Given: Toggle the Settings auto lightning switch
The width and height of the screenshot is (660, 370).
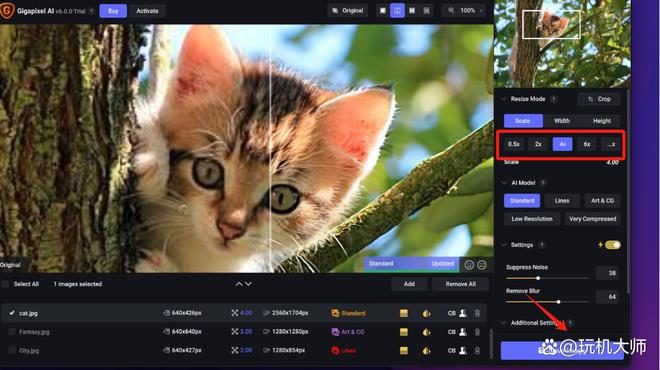Looking at the screenshot, I should [x=612, y=245].
